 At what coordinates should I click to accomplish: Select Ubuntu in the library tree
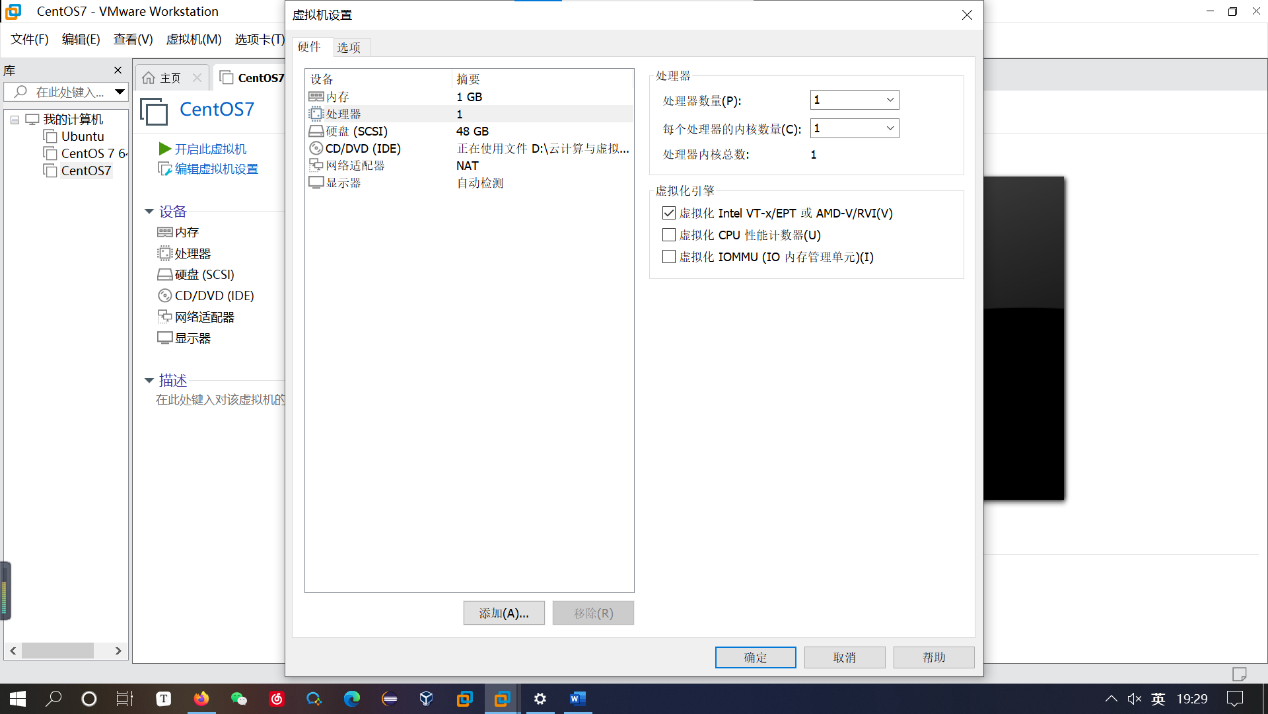tap(82, 137)
